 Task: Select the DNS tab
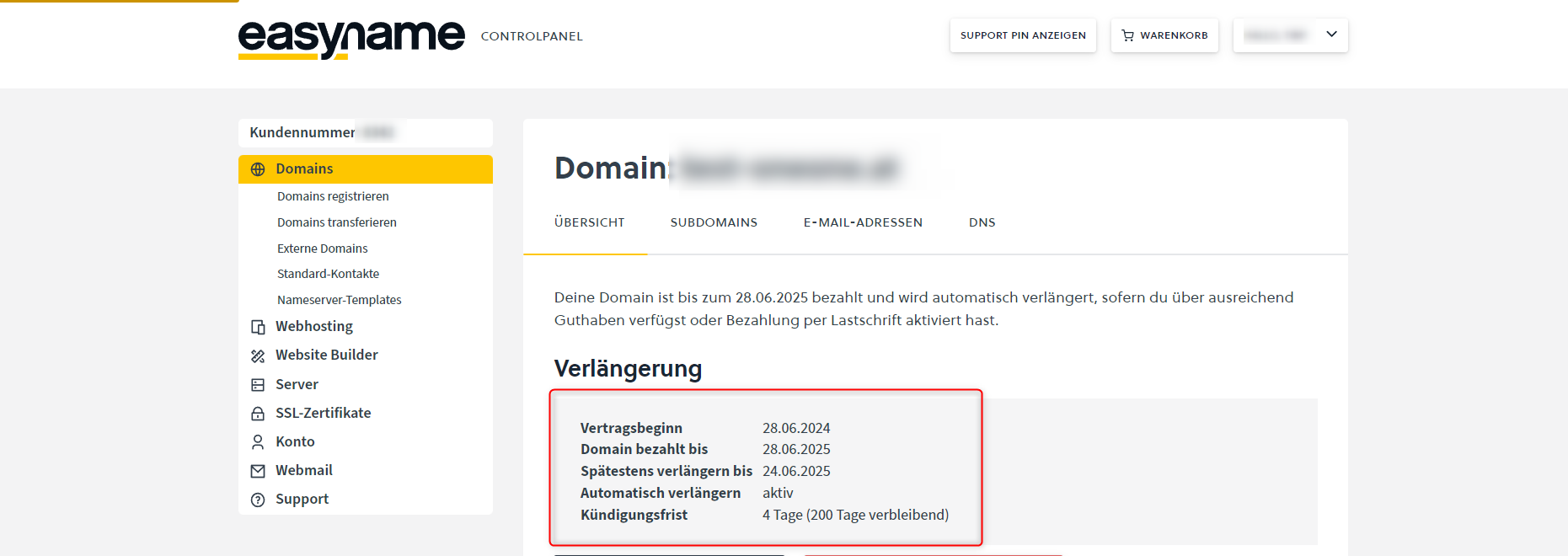tap(982, 222)
